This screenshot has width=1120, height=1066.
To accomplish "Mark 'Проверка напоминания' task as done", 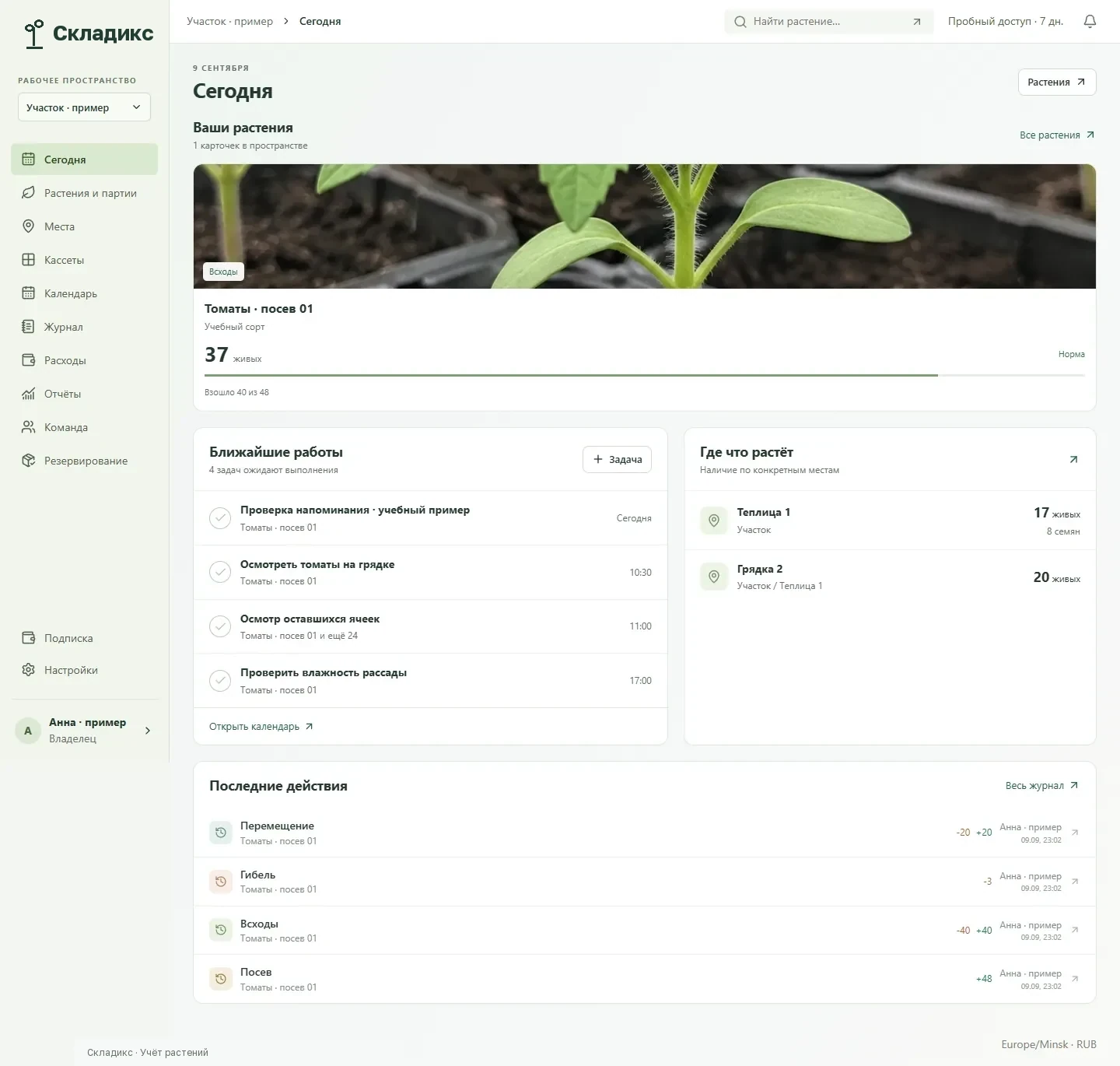I will click(220, 518).
